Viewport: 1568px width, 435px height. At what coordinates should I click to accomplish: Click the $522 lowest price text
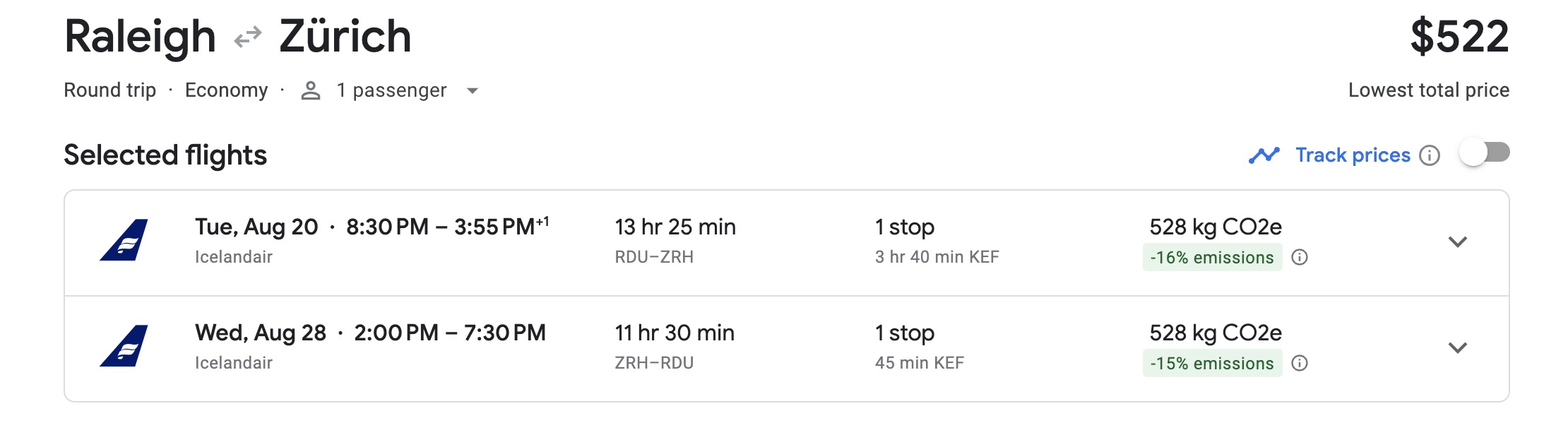[1457, 34]
